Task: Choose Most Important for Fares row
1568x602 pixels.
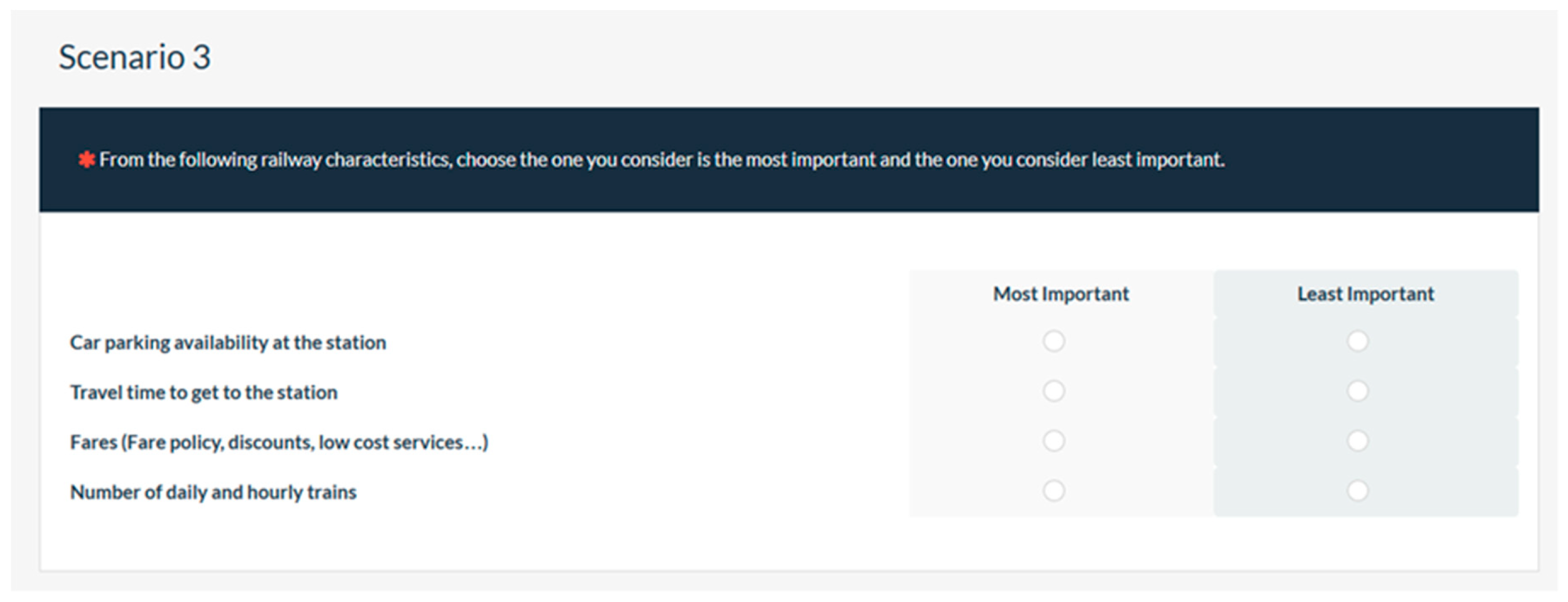Action: pyautogui.click(x=1054, y=441)
